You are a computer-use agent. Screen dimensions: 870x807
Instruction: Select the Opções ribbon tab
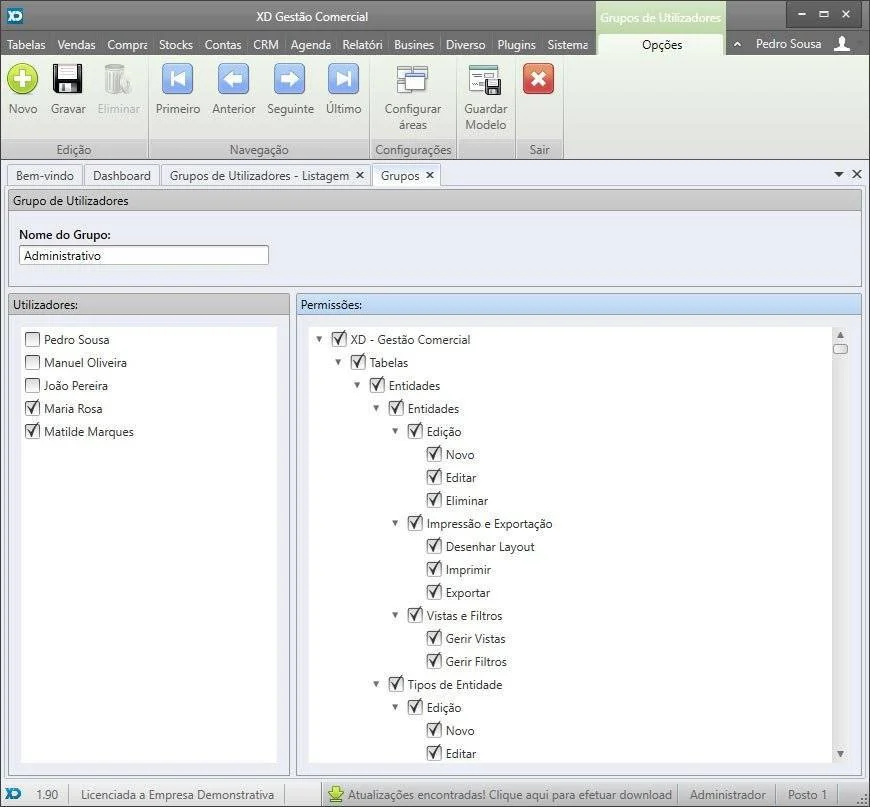point(662,45)
